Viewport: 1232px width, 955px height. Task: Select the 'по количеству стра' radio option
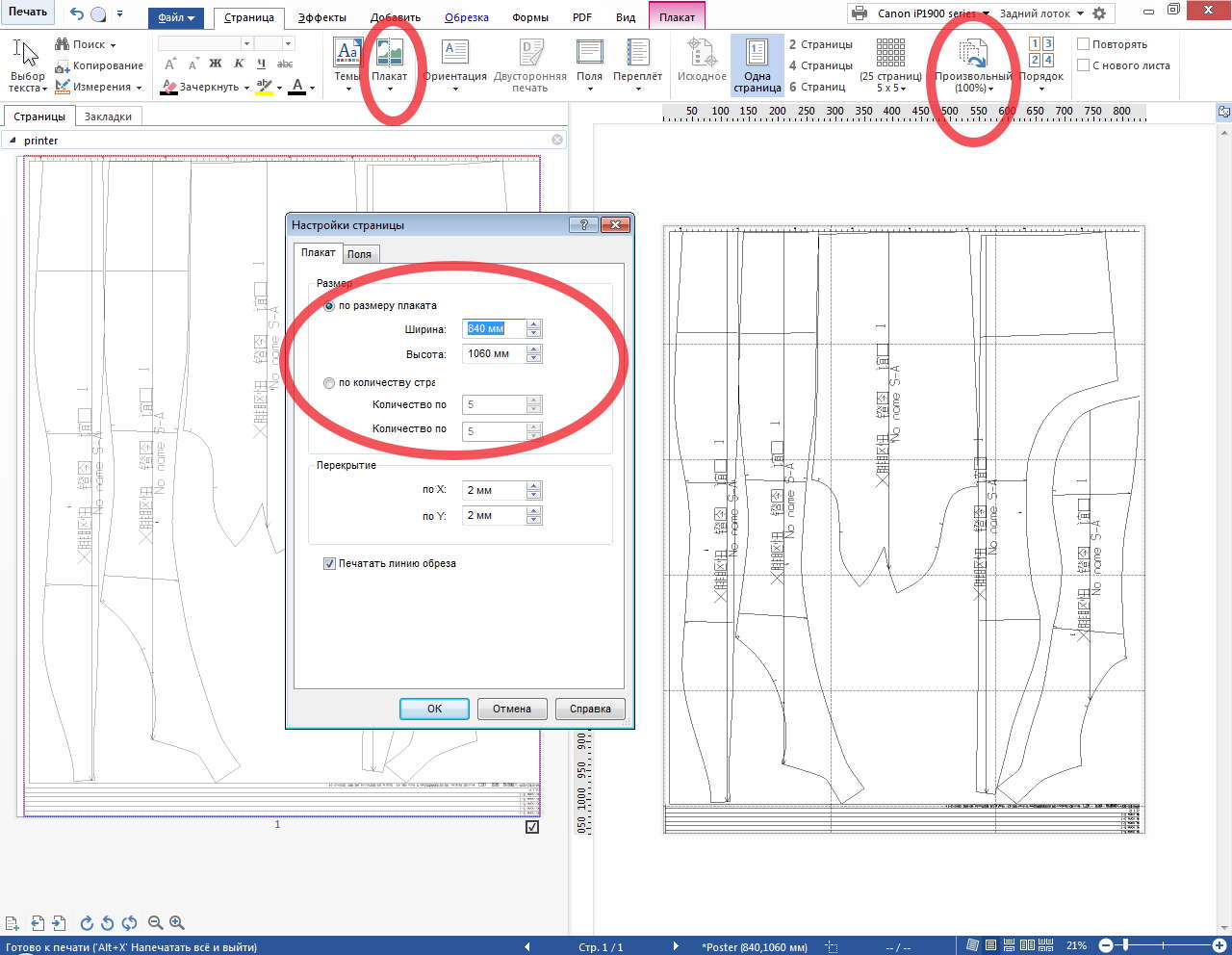click(329, 383)
